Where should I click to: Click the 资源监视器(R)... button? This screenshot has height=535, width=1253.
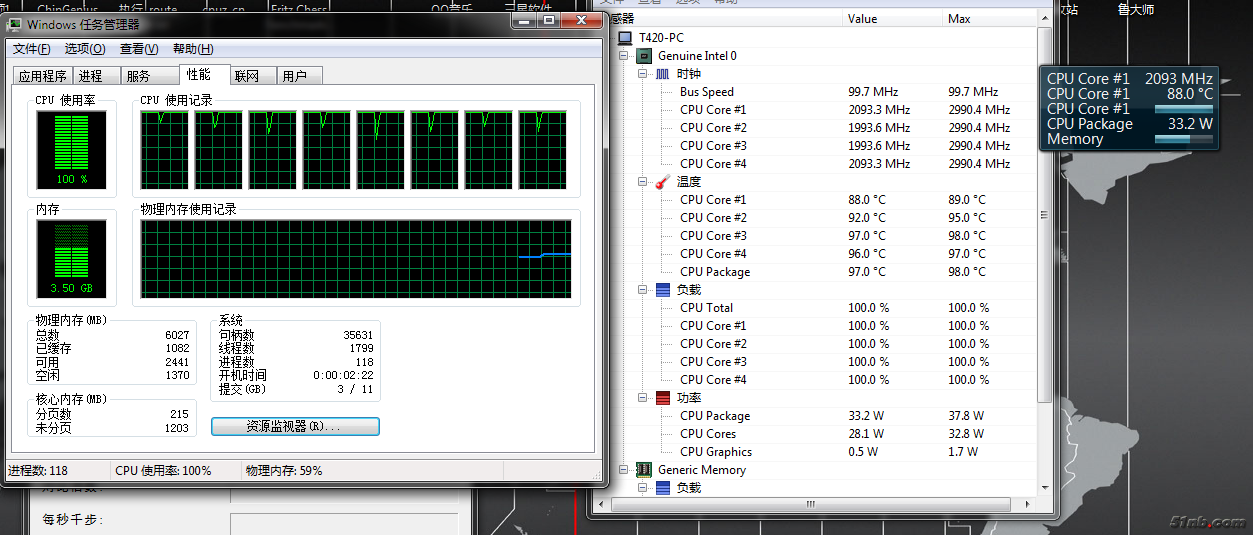[x=295, y=427]
